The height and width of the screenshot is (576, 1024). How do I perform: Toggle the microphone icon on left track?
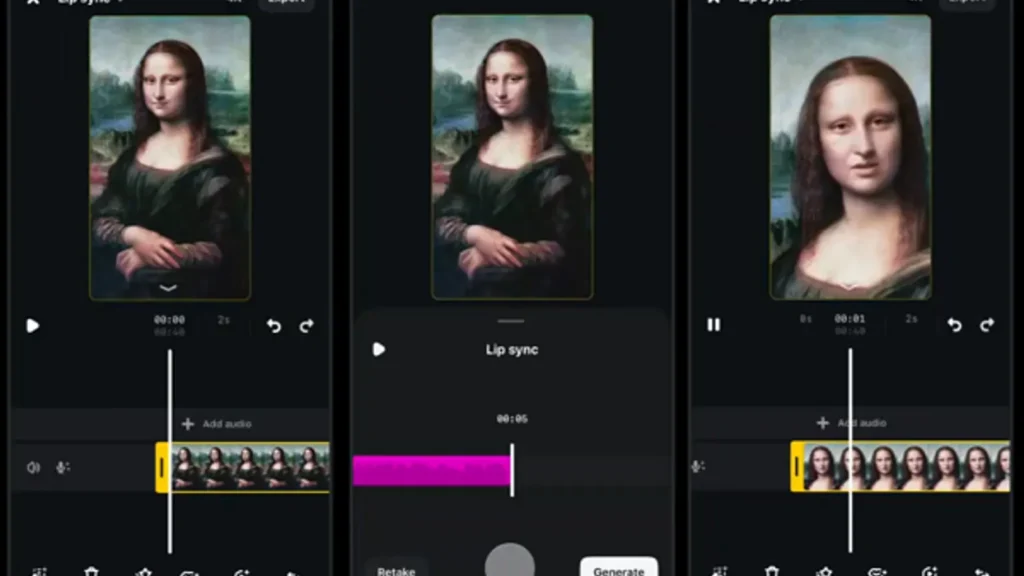(63, 467)
